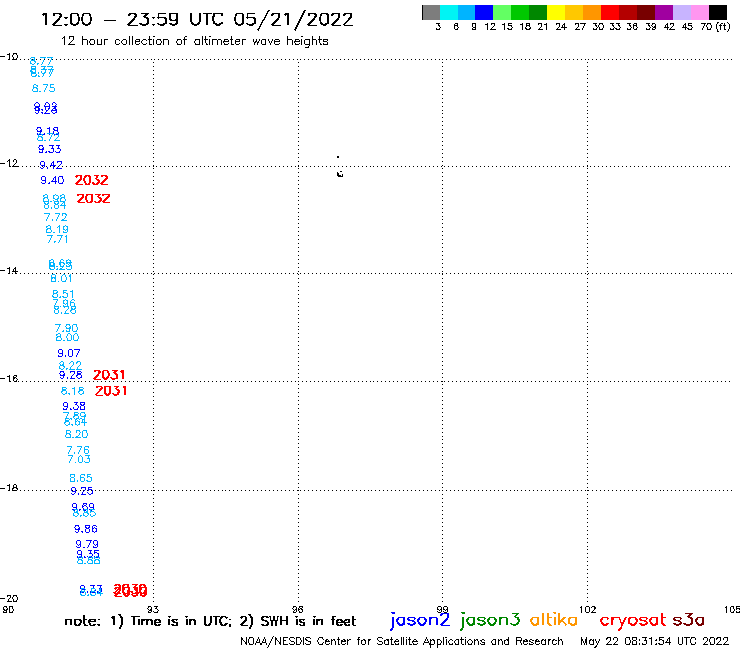740x650 pixels.
Task: Click the wave height value 9.42
Action: (51, 165)
